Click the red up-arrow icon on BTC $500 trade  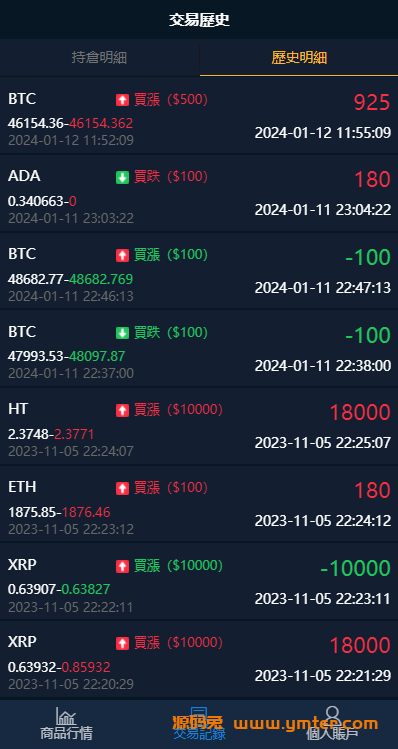tap(122, 100)
